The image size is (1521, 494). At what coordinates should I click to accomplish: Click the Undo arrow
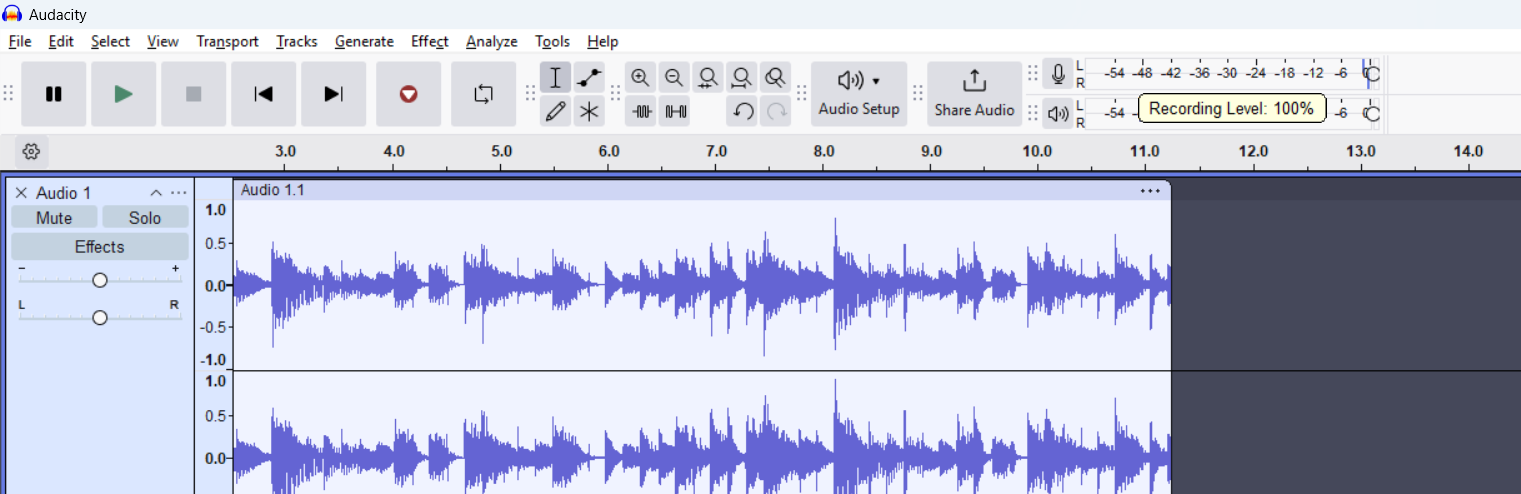(x=742, y=111)
